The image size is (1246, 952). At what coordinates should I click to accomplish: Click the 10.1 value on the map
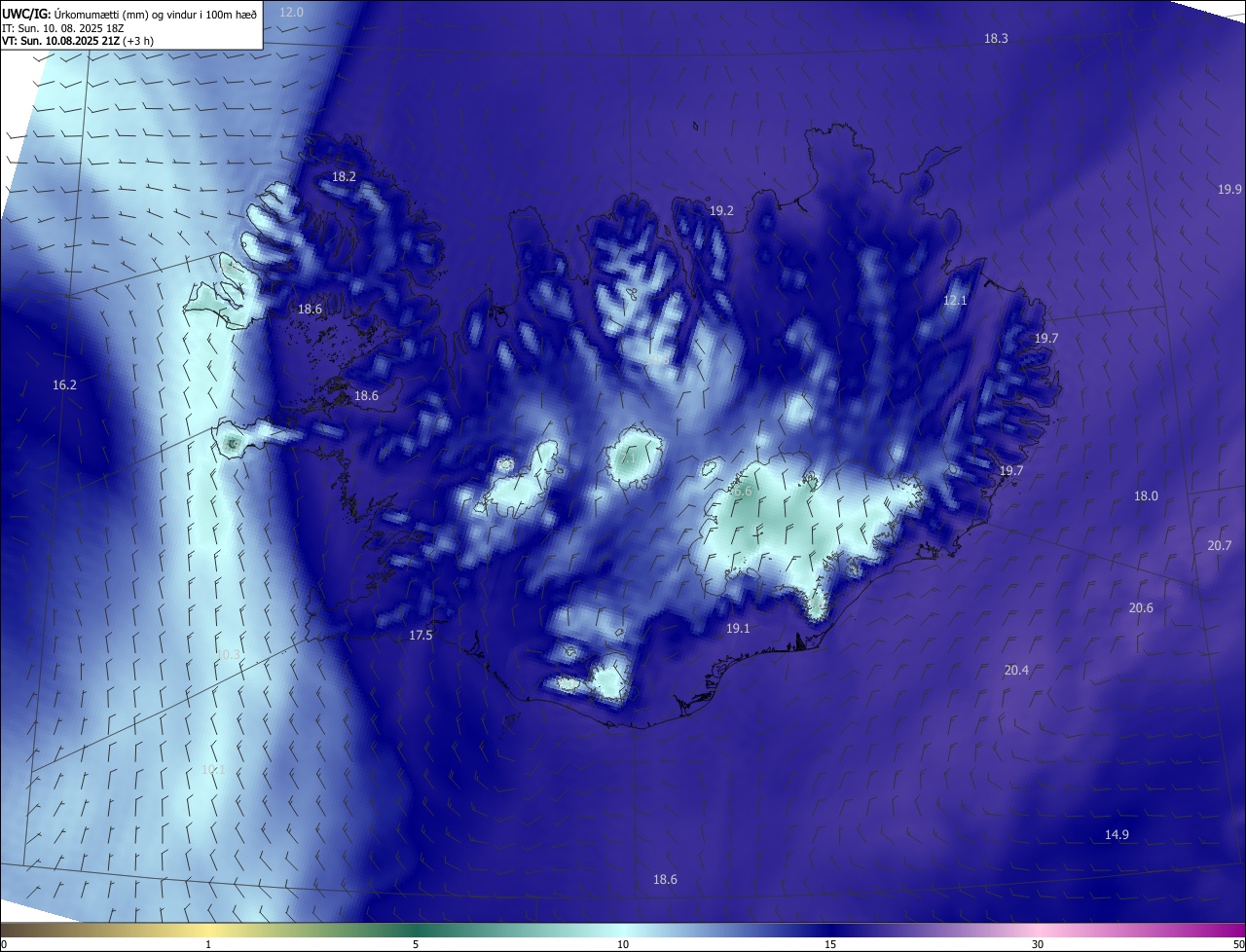[213, 770]
